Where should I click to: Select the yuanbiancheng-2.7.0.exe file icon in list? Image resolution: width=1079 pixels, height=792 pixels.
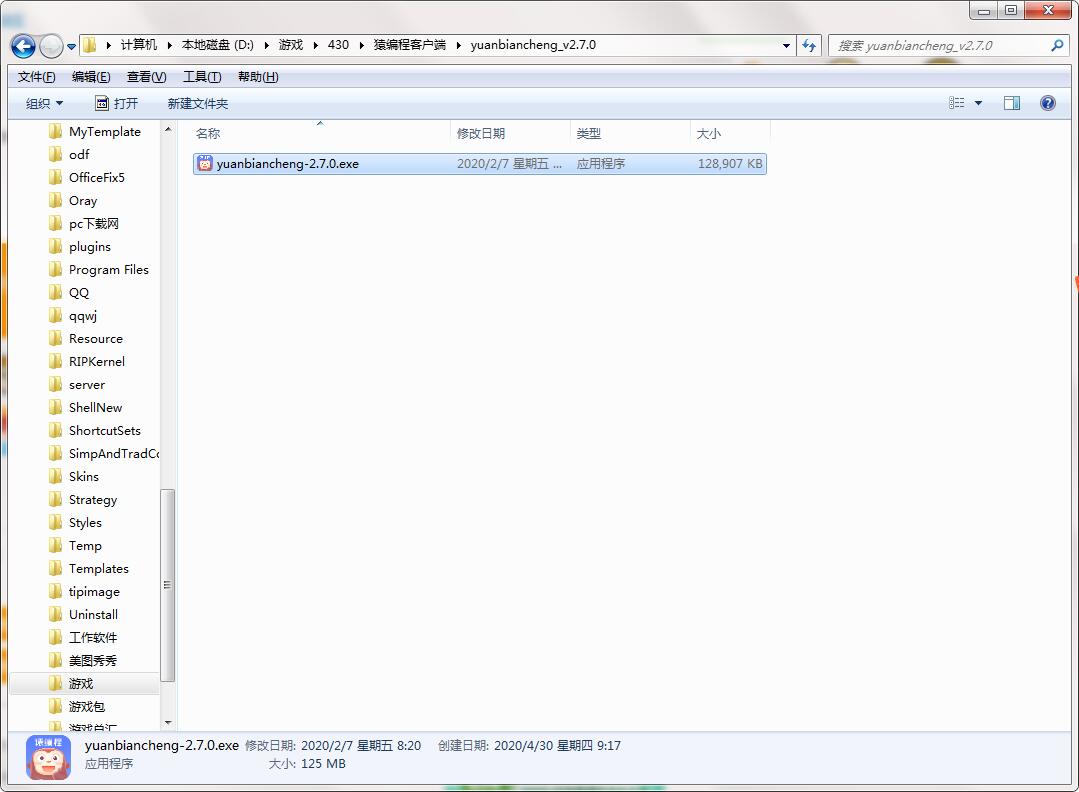point(204,164)
